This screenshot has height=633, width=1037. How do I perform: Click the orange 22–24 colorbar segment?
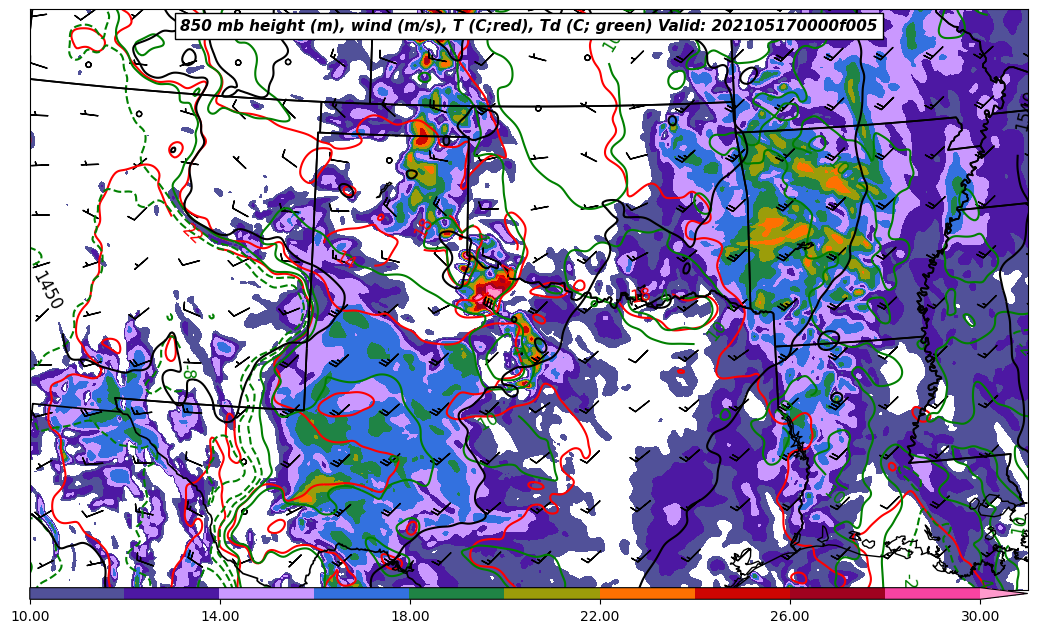[647, 593]
